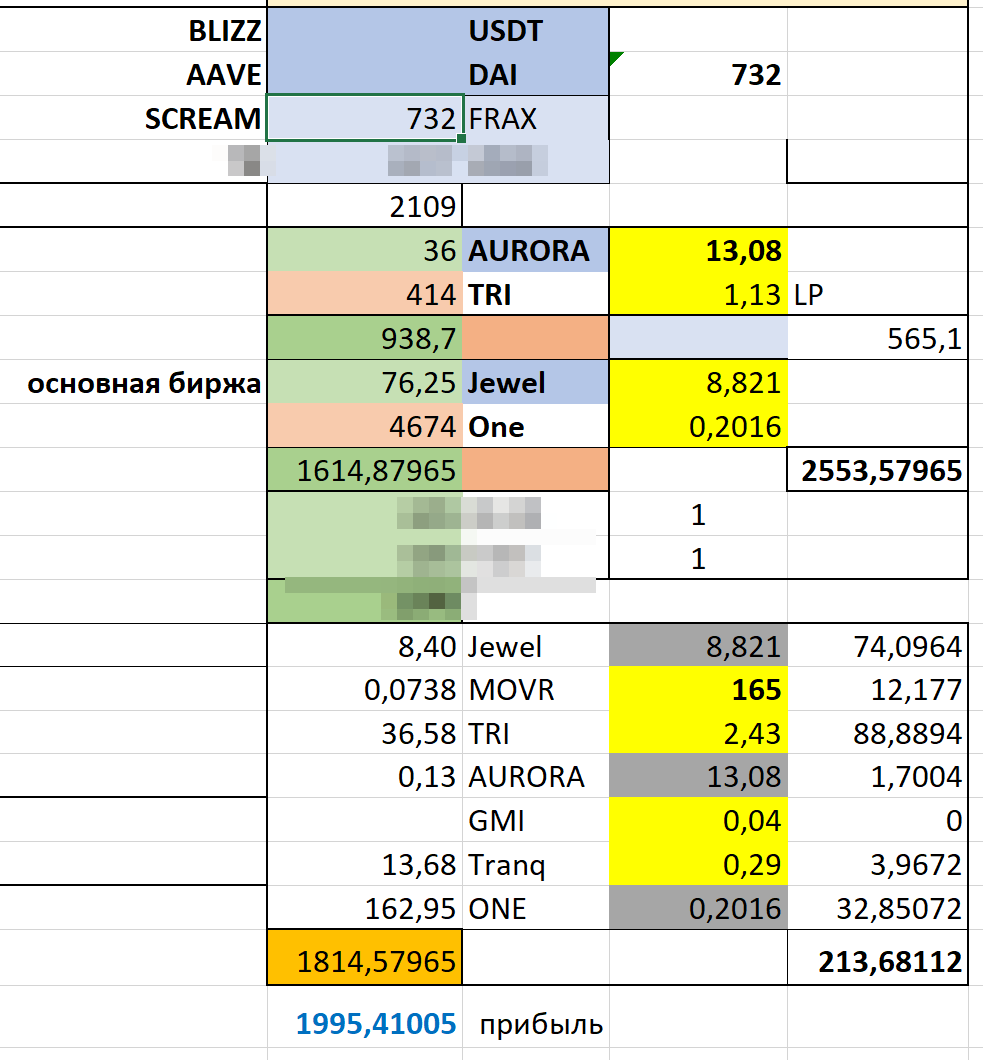The height and width of the screenshot is (1060, 983).
Task: Click the bold TRI cell
Action: point(535,294)
